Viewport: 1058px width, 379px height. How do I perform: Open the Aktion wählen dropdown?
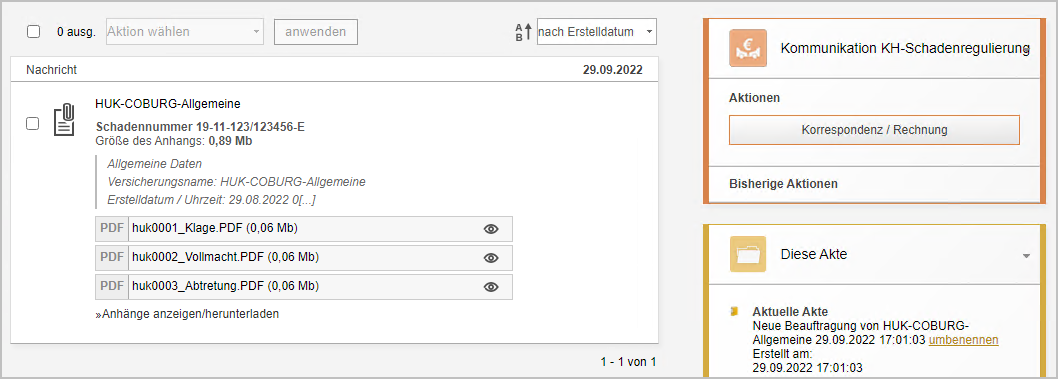pyautogui.click(x=185, y=32)
